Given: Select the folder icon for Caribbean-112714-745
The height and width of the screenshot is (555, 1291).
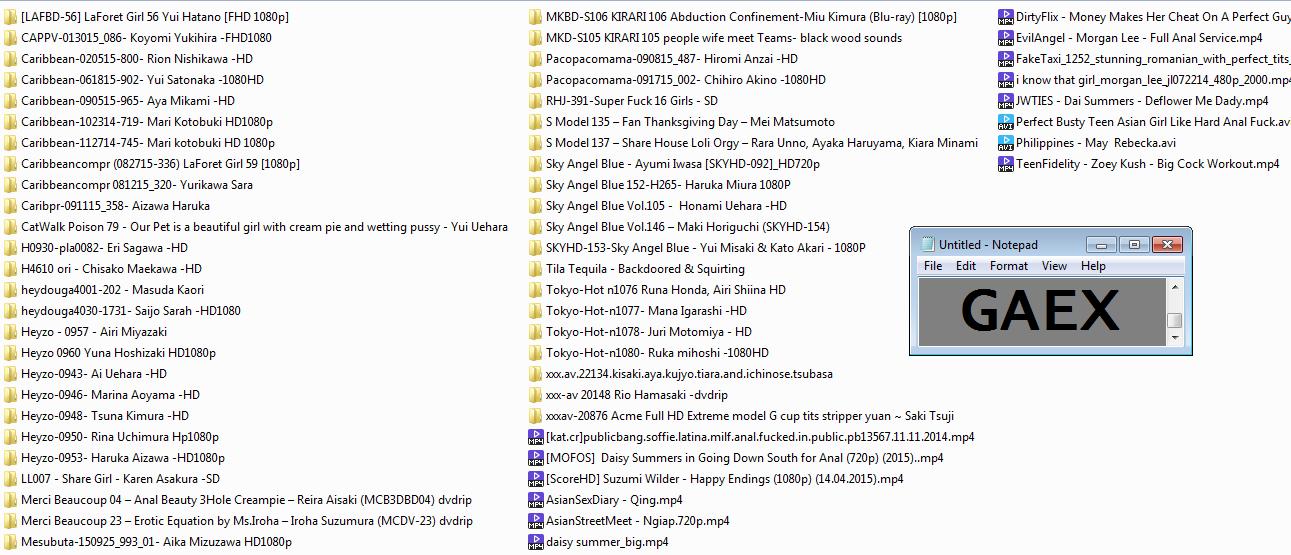Looking at the screenshot, I should click(x=10, y=143).
